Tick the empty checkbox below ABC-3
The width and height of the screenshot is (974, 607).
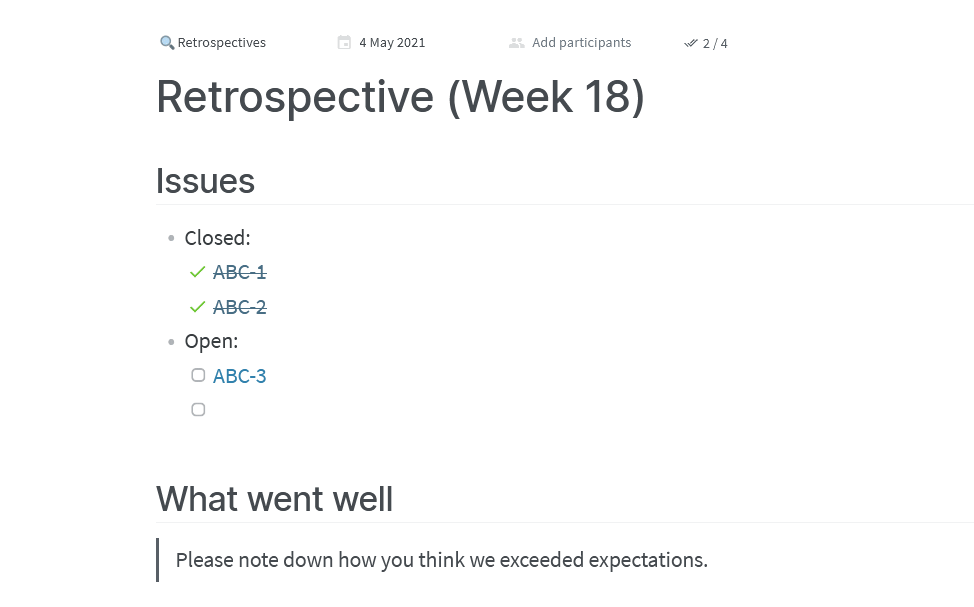click(x=198, y=409)
